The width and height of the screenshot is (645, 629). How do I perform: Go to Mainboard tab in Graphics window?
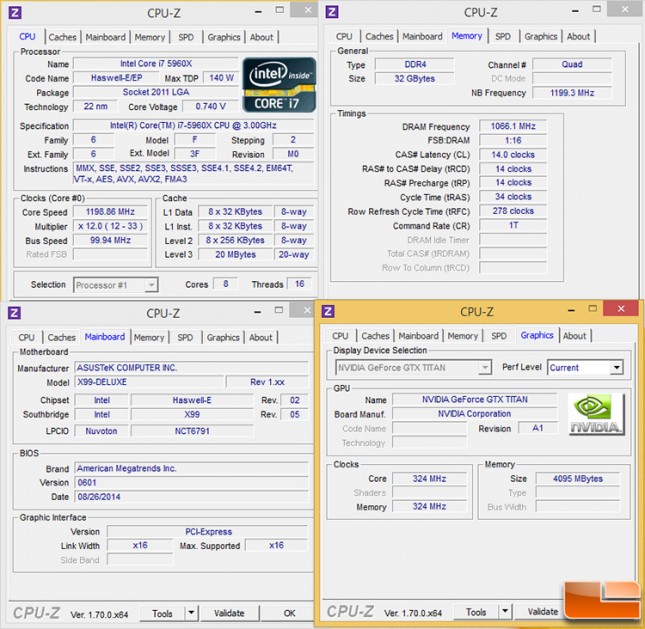(419, 336)
